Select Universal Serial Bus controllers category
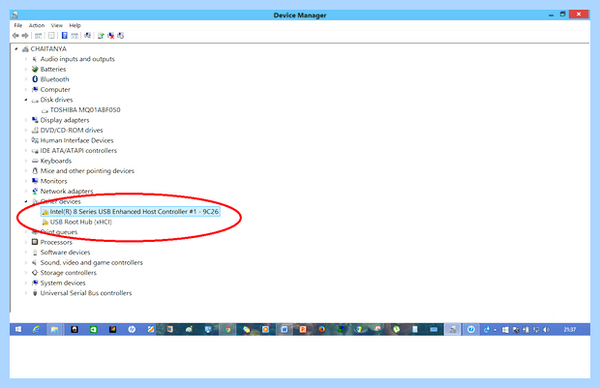Viewport: 600px width, 388px height. (x=86, y=293)
